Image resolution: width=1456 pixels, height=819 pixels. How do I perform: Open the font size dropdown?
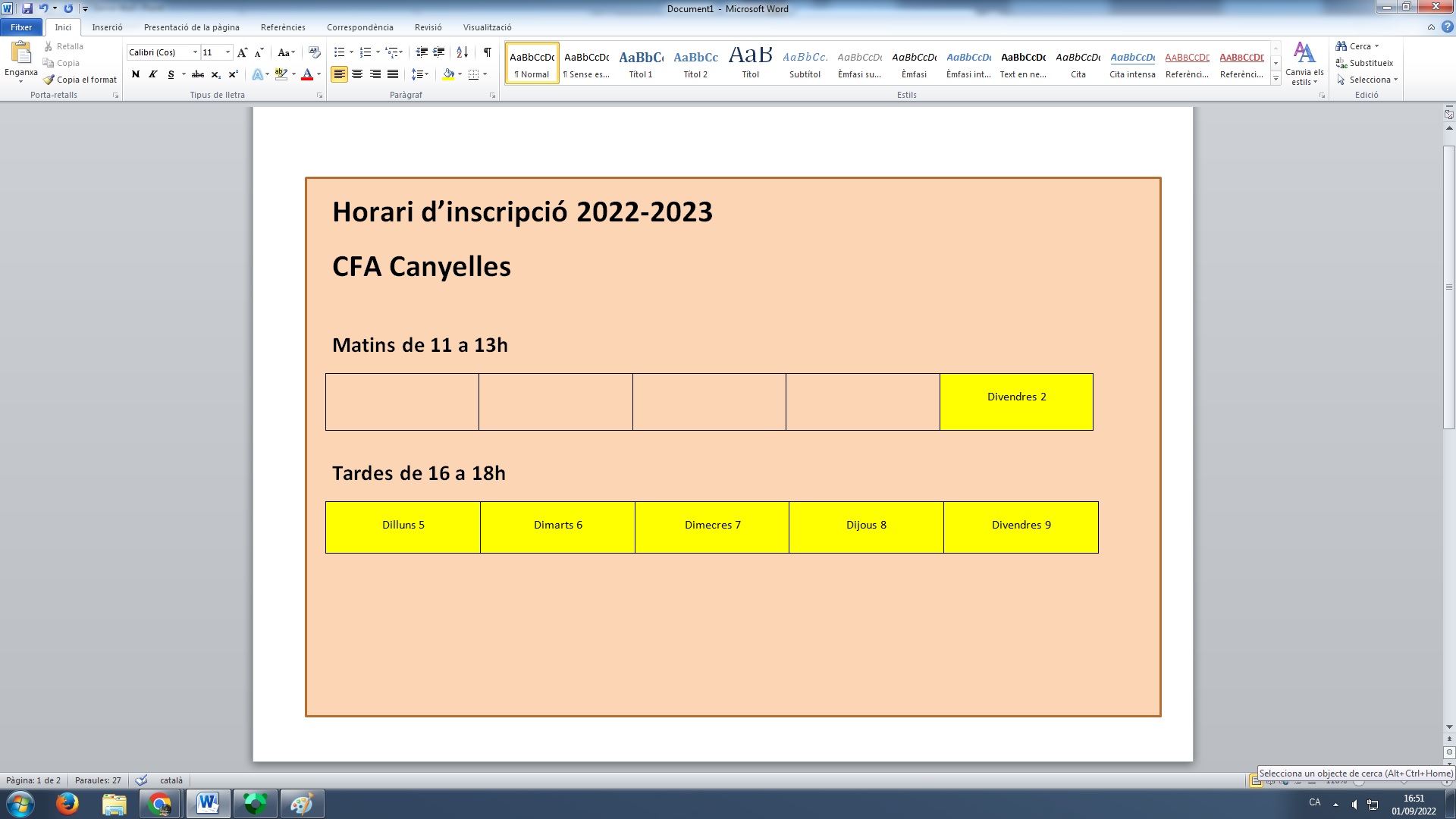(x=227, y=52)
